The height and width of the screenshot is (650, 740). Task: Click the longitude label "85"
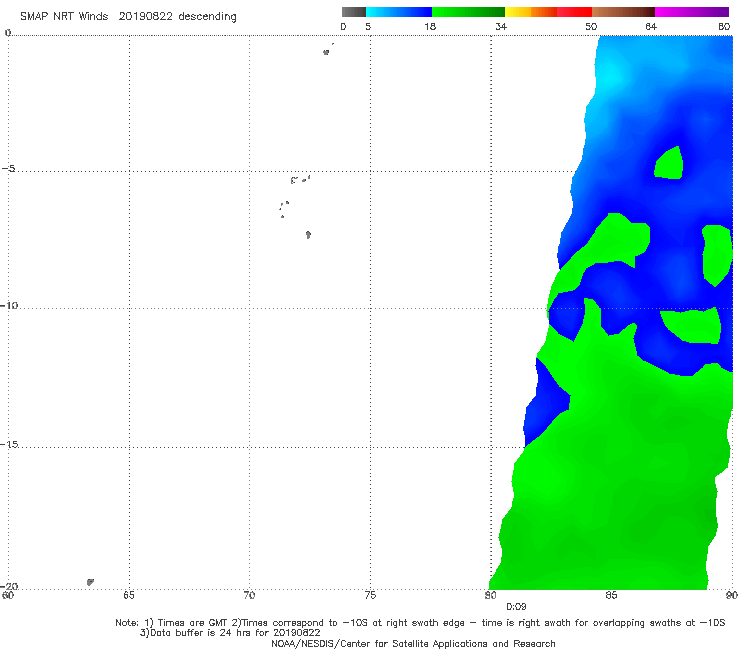pyautogui.click(x=611, y=595)
